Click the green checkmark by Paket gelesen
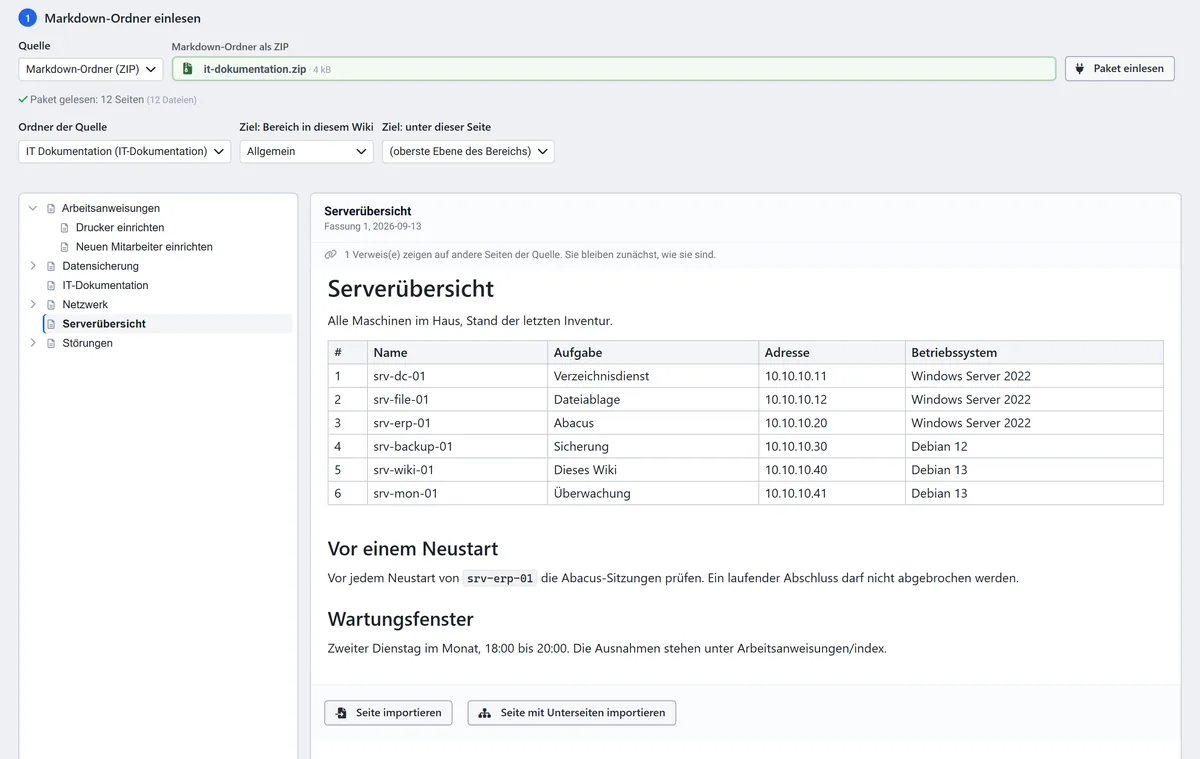Screen dimensions: 1200x759 pos(23,100)
